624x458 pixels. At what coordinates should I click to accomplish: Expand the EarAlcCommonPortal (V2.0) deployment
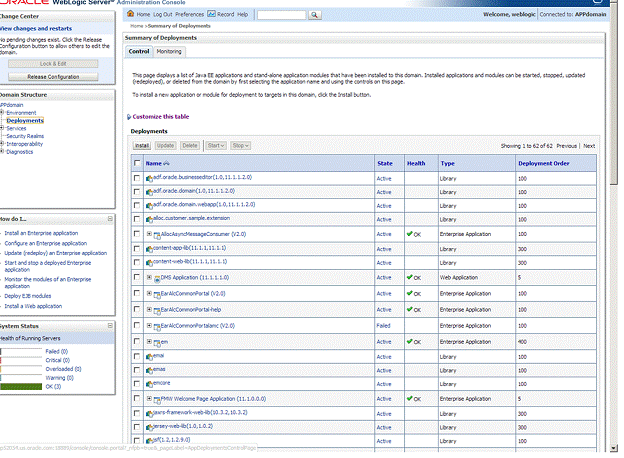click(x=149, y=293)
